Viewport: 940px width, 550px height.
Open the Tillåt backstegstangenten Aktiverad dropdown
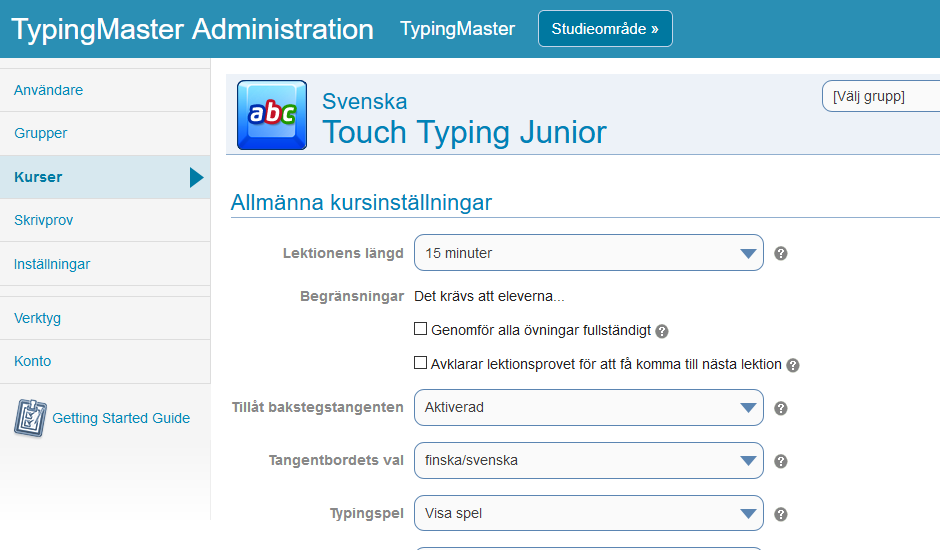coord(589,407)
